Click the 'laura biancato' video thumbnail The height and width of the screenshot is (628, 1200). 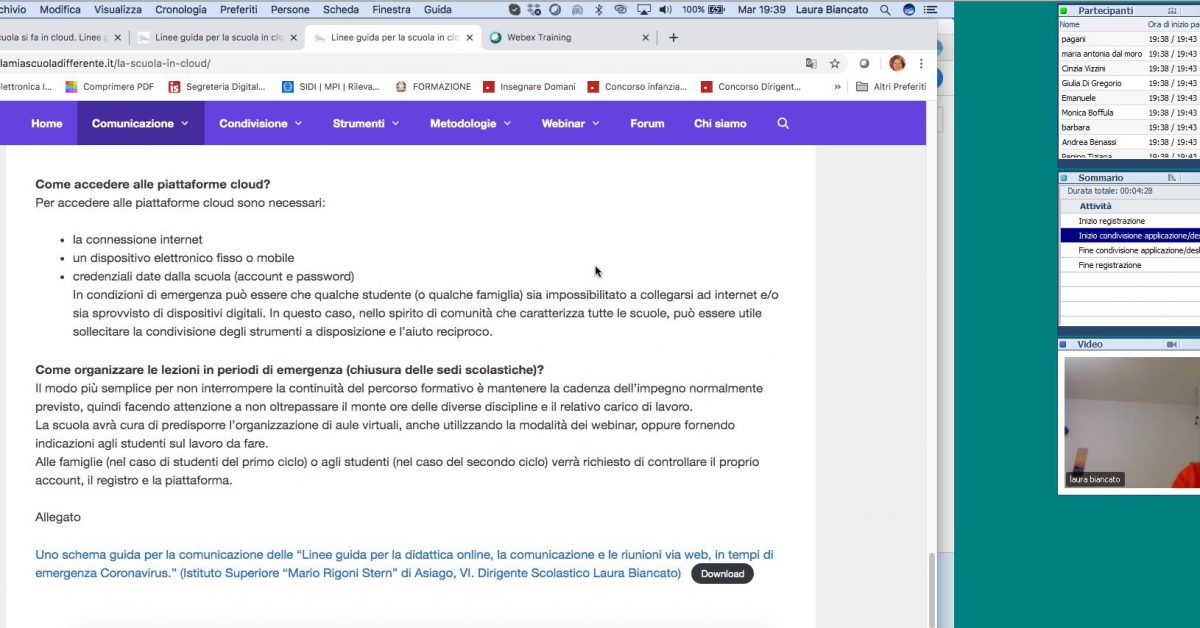coord(1132,422)
